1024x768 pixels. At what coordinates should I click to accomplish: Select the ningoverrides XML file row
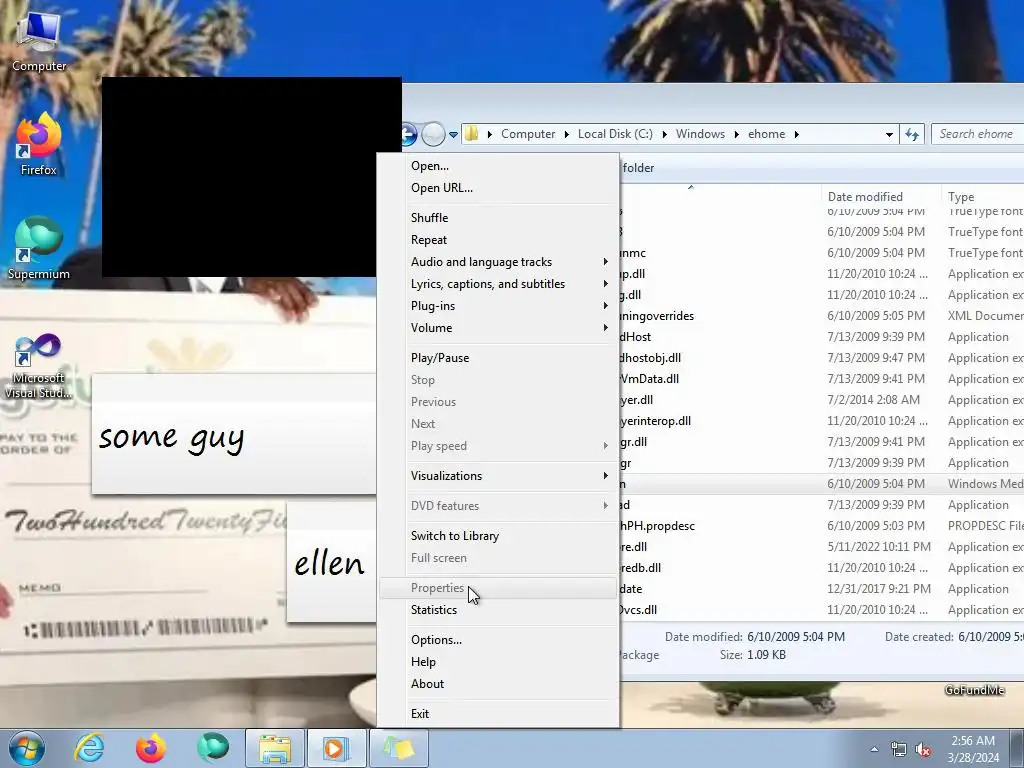(x=822, y=316)
